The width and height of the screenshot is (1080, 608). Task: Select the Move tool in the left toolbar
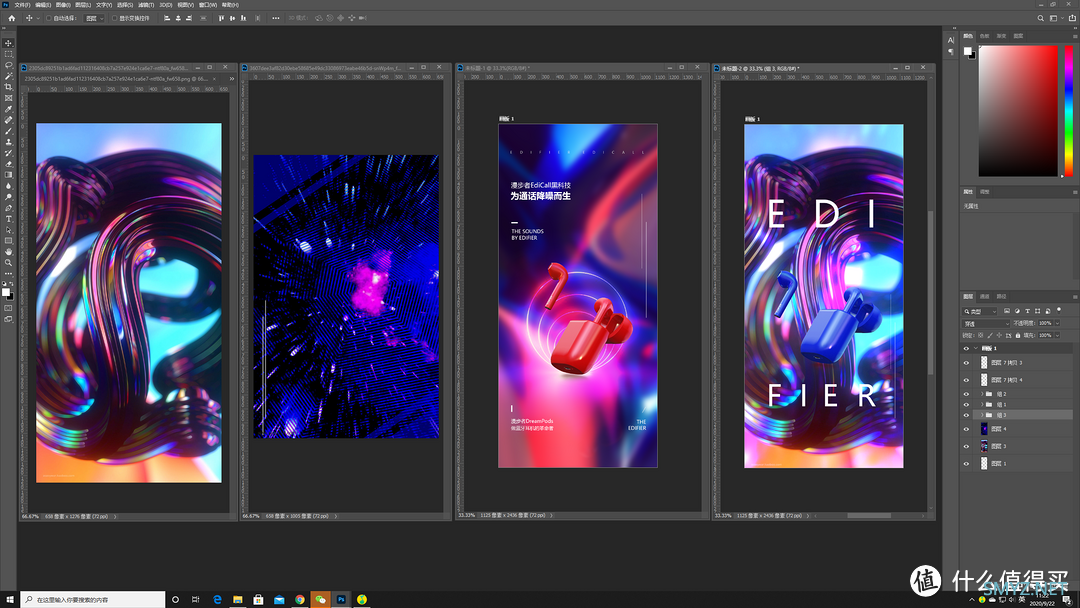[x=8, y=43]
